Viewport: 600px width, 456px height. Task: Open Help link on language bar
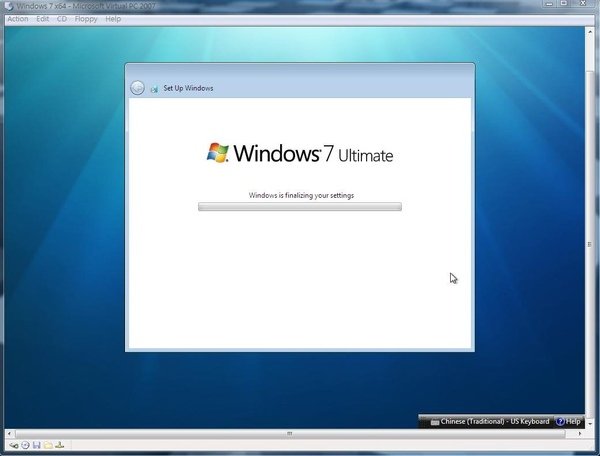(x=573, y=422)
